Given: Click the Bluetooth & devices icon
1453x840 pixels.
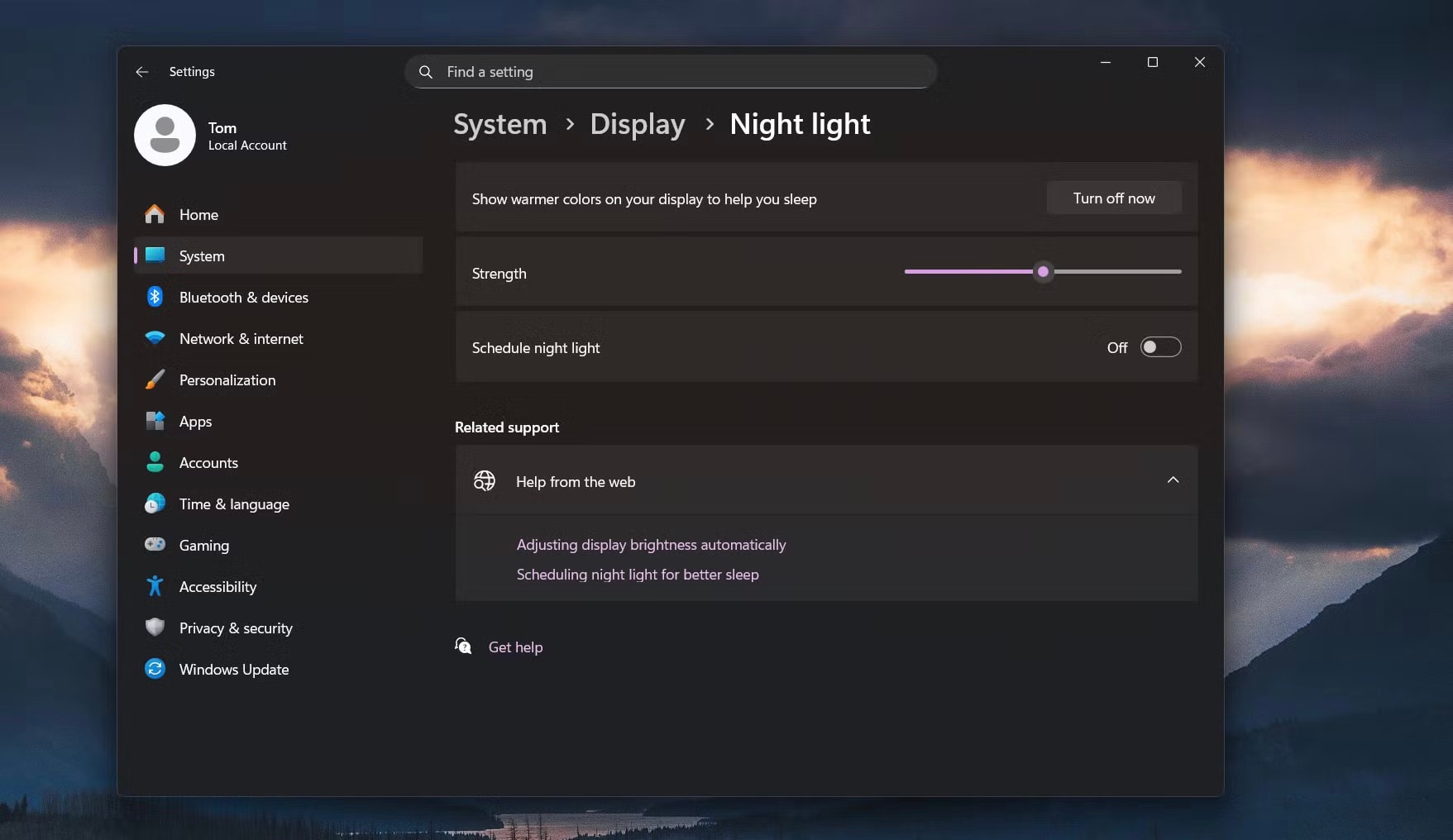Looking at the screenshot, I should [x=155, y=297].
